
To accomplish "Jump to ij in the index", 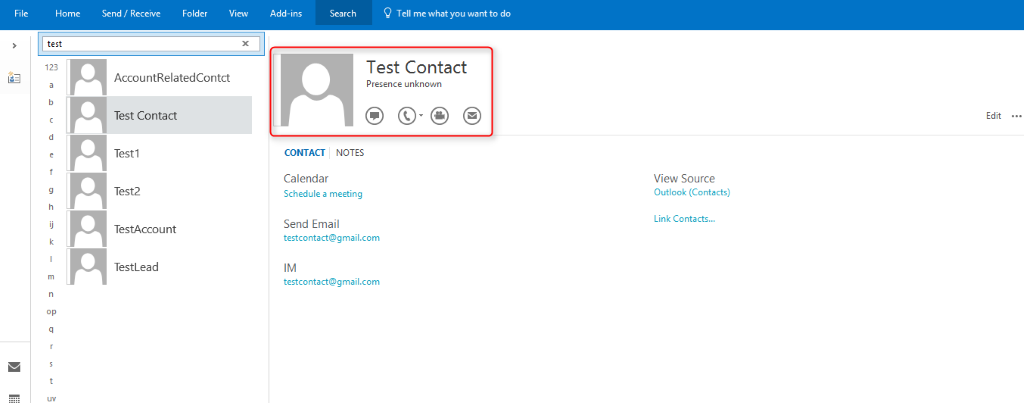I will coord(52,225).
